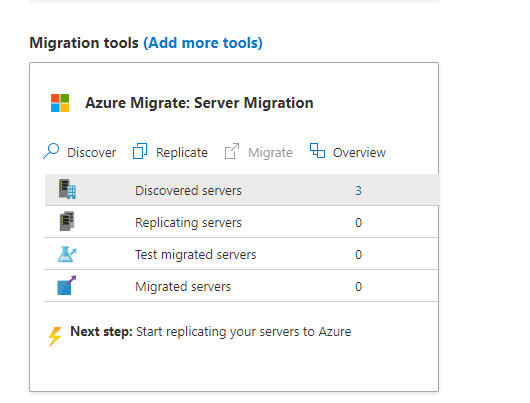Click the Microsoft four-color logo
The height and width of the screenshot is (403, 530).
coord(60,103)
